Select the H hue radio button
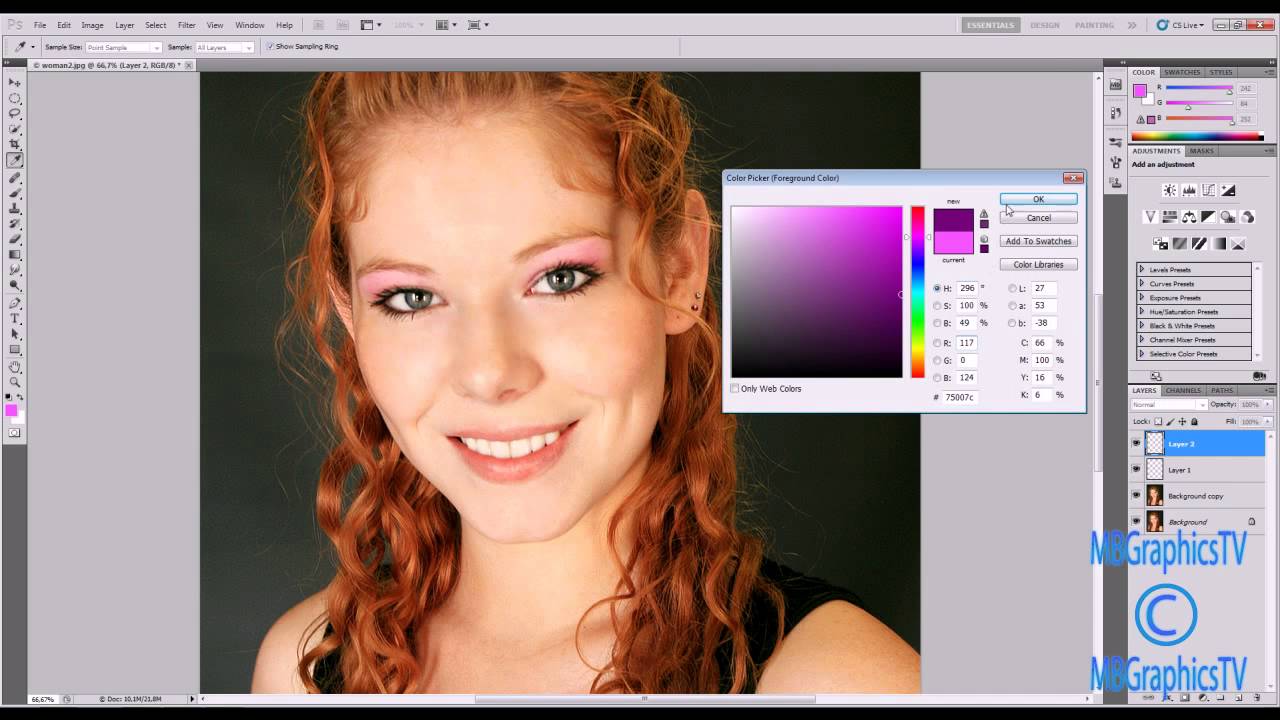 click(x=937, y=288)
